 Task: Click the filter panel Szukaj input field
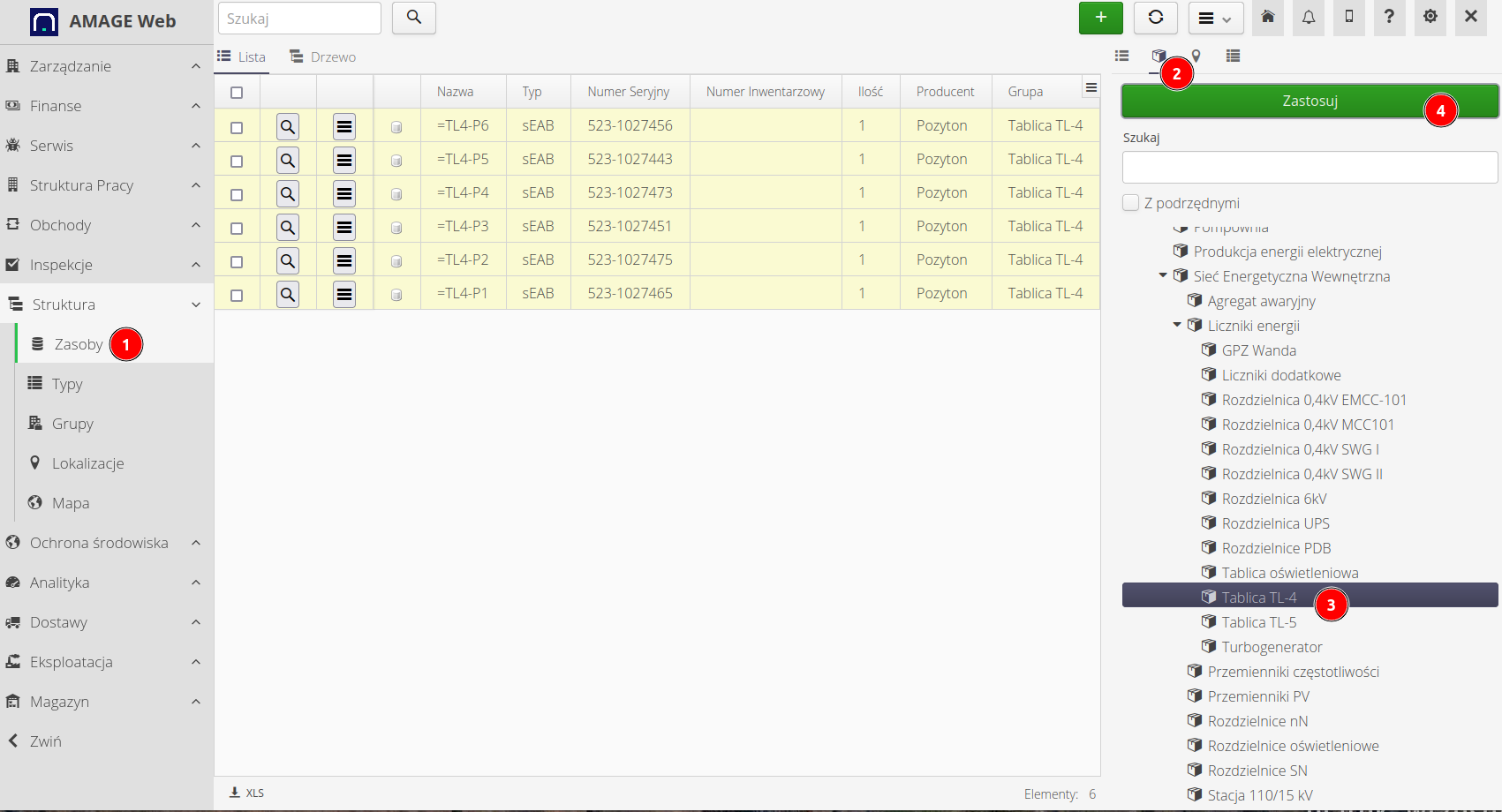(x=1309, y=168)
